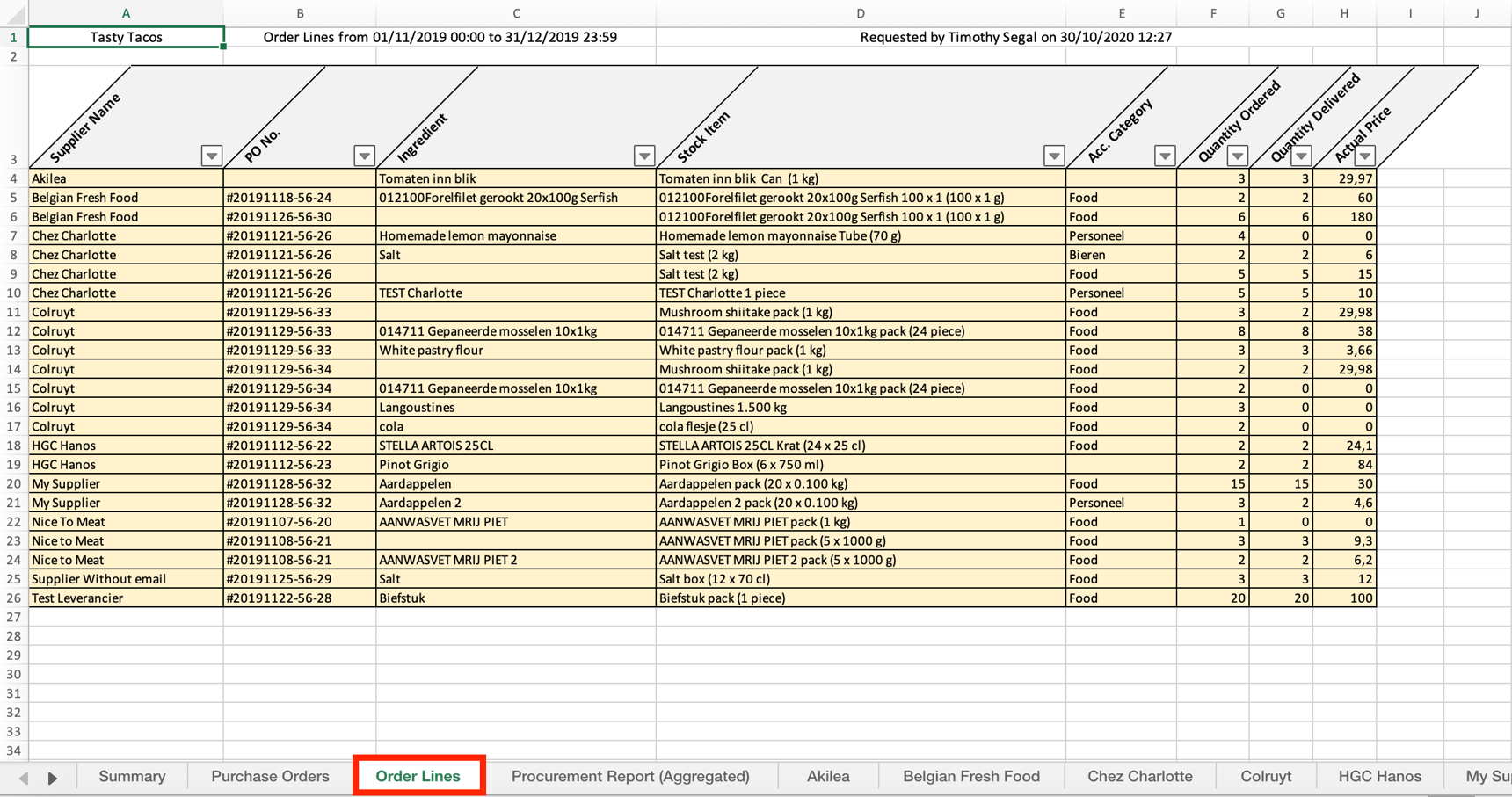1512x797 pixels.
Task: Click the sheet tab scroll-left arrow
Action: pyautogui.click(x=24, y=777)
